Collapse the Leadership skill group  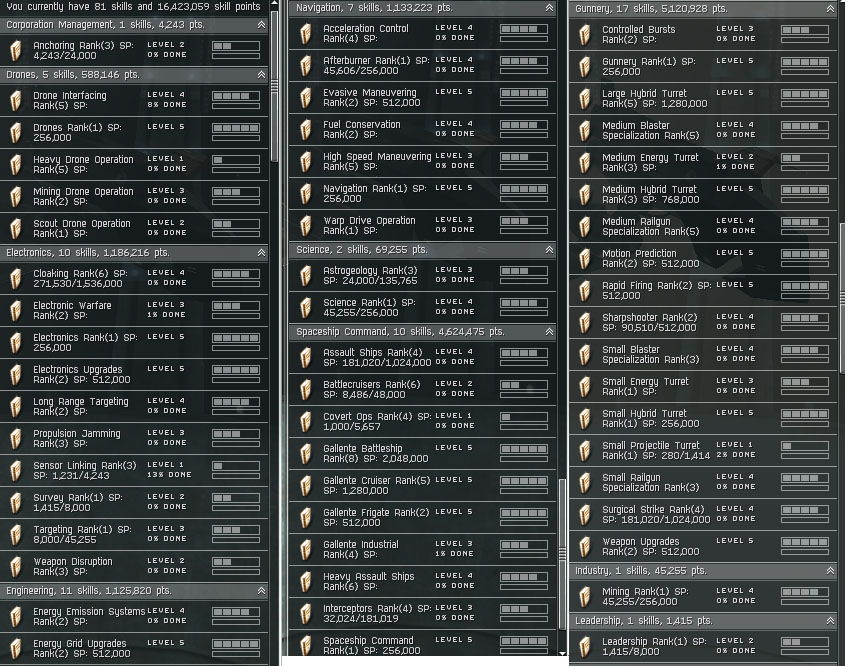point(830,621)
